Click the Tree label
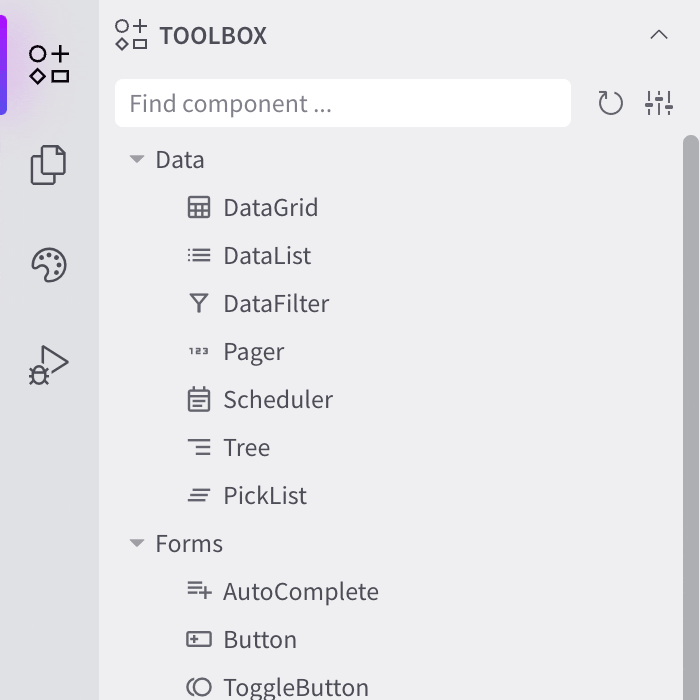This screenshot has height=700, width=700. pos(246,448)
